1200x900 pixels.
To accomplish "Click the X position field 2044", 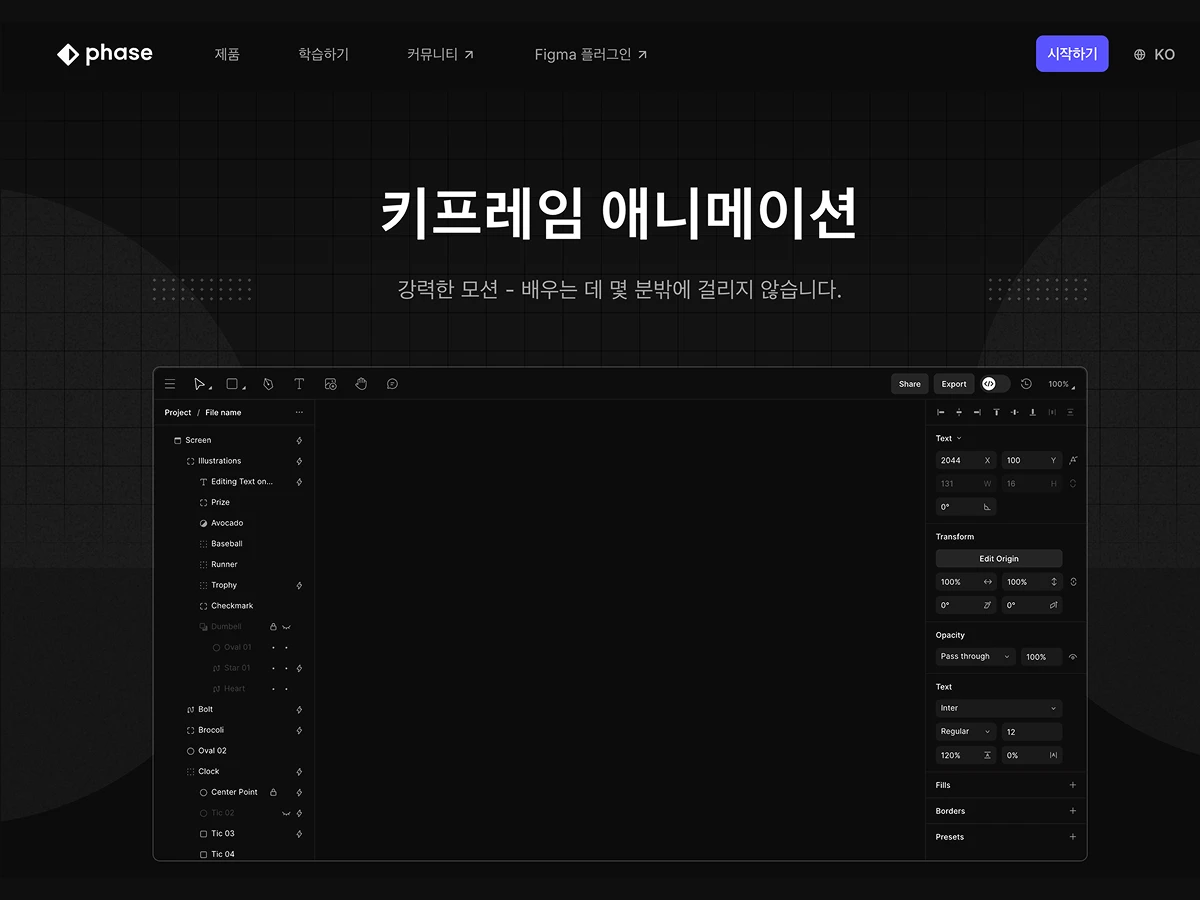I will click(x=966, y=460).
